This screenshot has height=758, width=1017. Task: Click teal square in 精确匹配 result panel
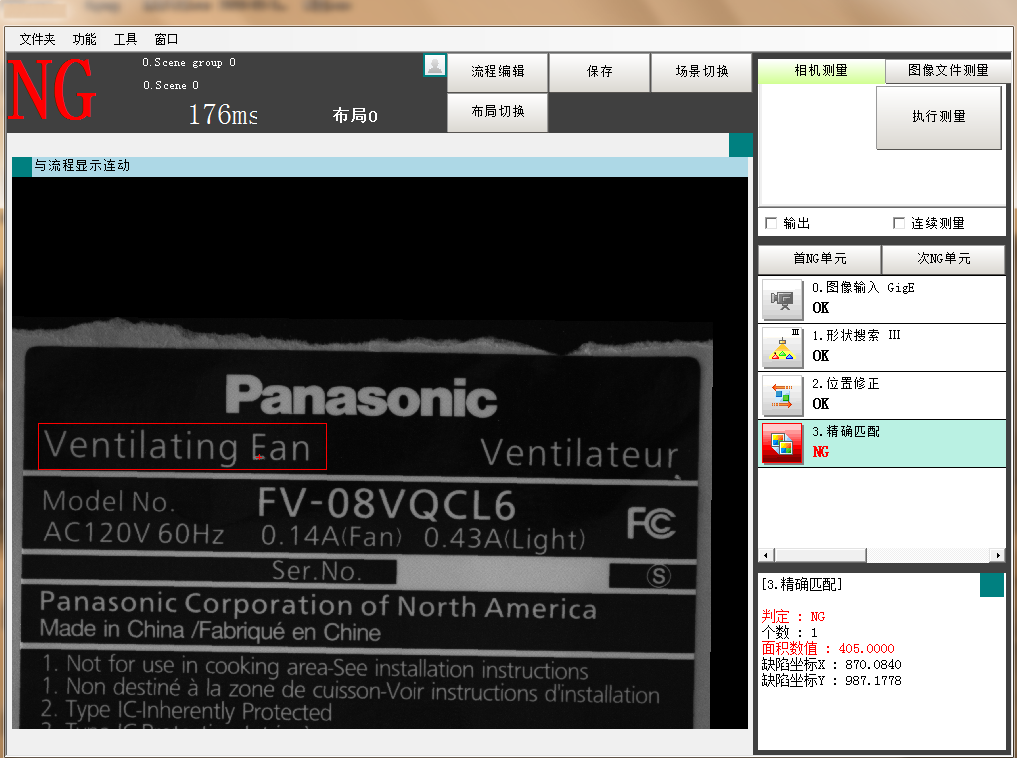(x=991, y=585)
